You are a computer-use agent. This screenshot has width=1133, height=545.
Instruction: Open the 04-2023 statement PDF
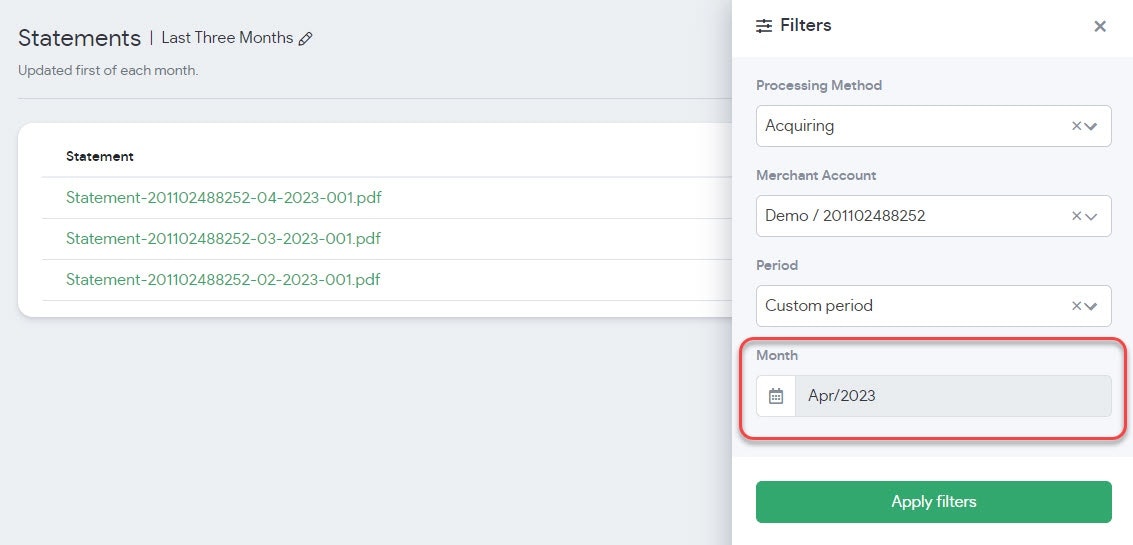point(223,198)
